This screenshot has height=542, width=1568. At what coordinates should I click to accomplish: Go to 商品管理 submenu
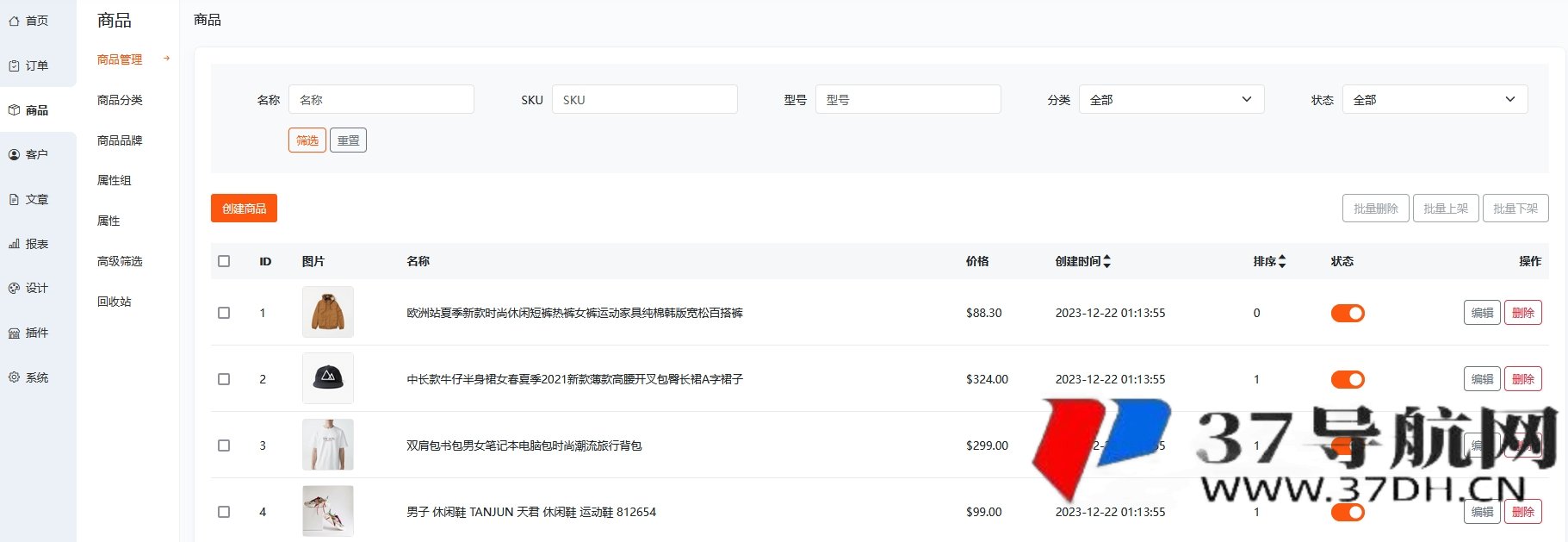point(120,59)
